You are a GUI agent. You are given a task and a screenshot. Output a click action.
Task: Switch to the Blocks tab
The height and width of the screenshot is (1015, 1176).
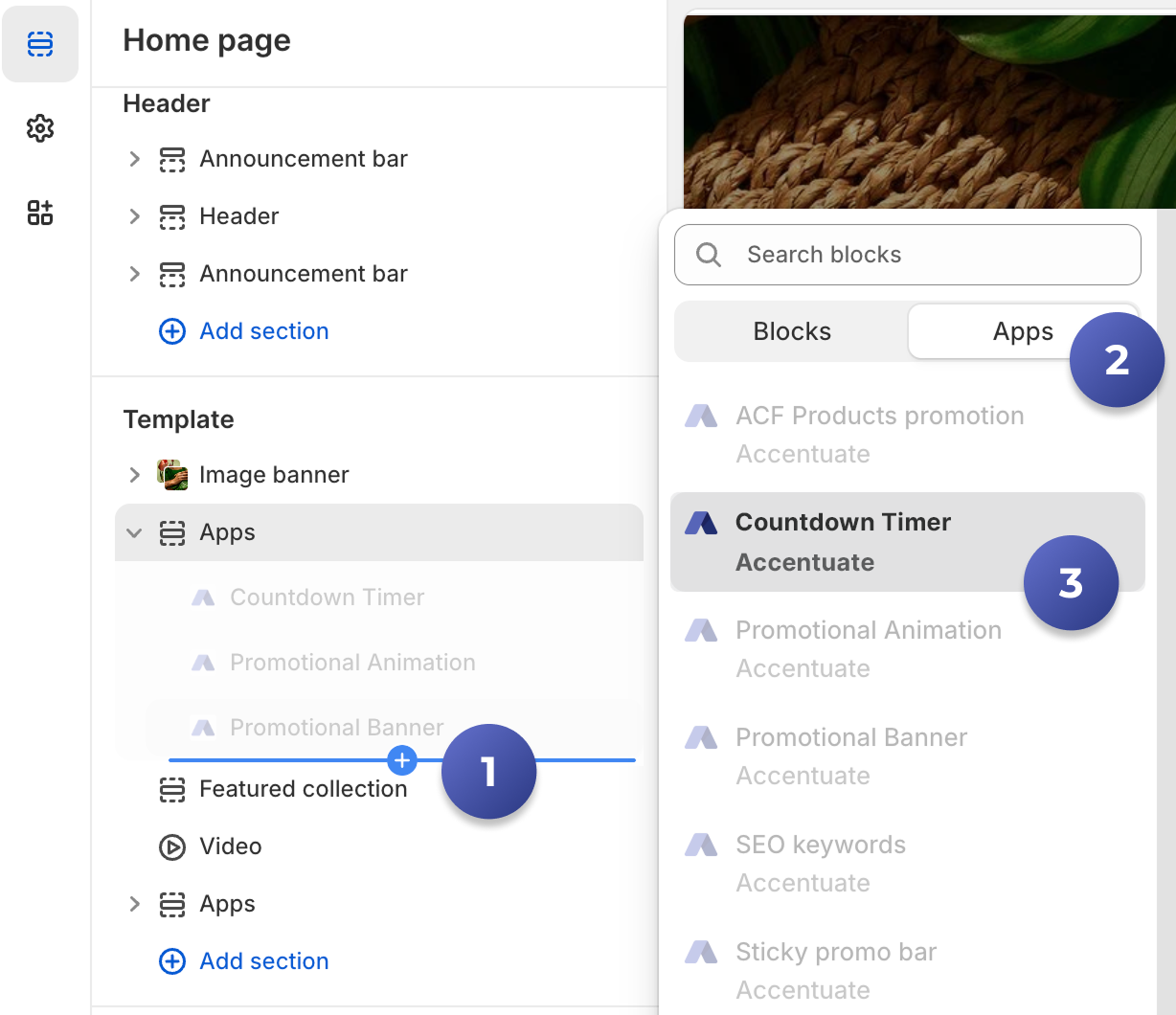792,331
